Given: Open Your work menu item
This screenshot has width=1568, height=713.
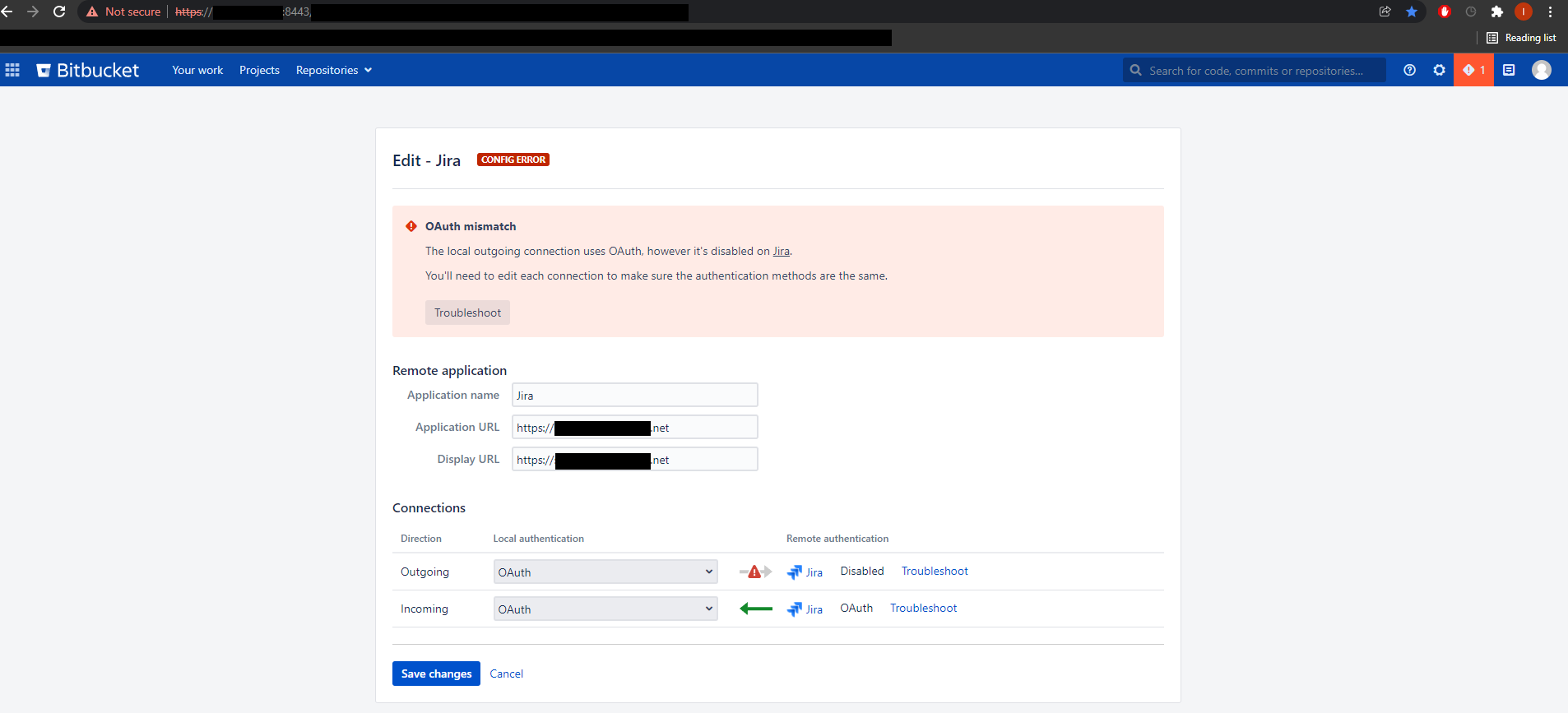Looking at the screenshot, I should 197,70.
